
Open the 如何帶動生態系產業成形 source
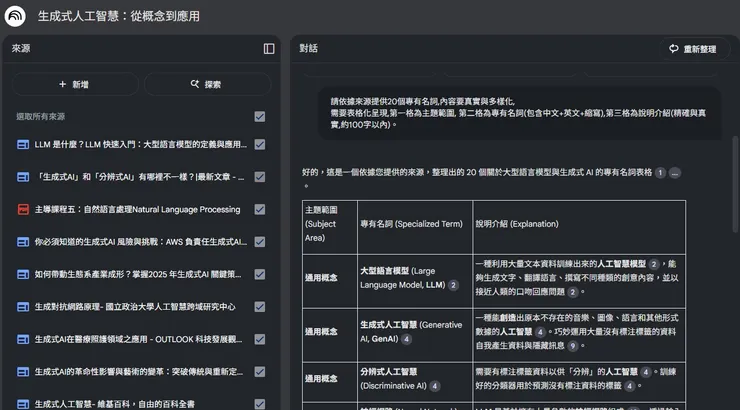click(x=138, y=275)
